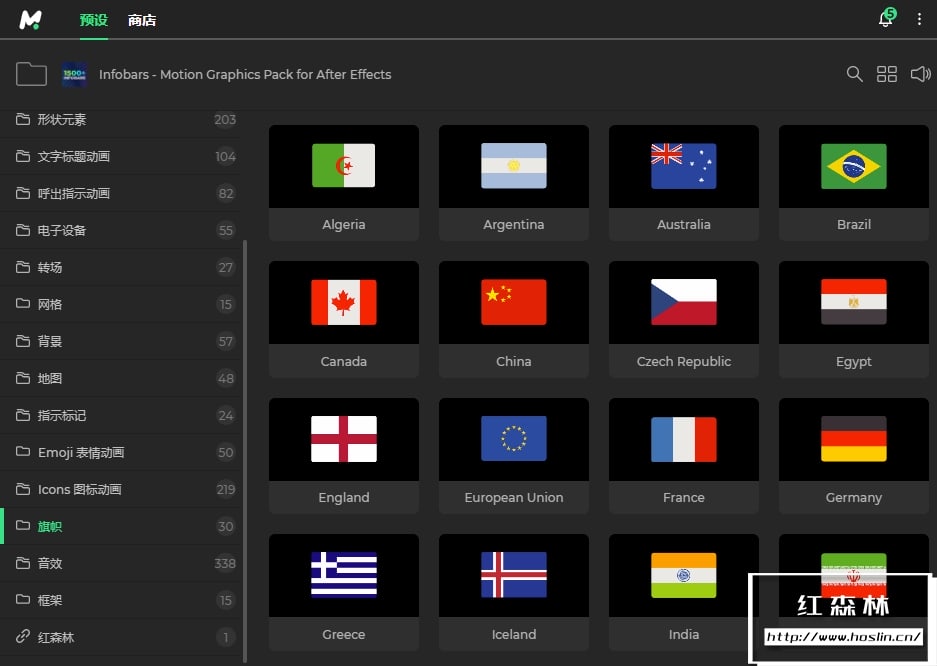The image size is (937, 666).
Task: Select the Iceland flag preset
Action: (x=514, y=592)
